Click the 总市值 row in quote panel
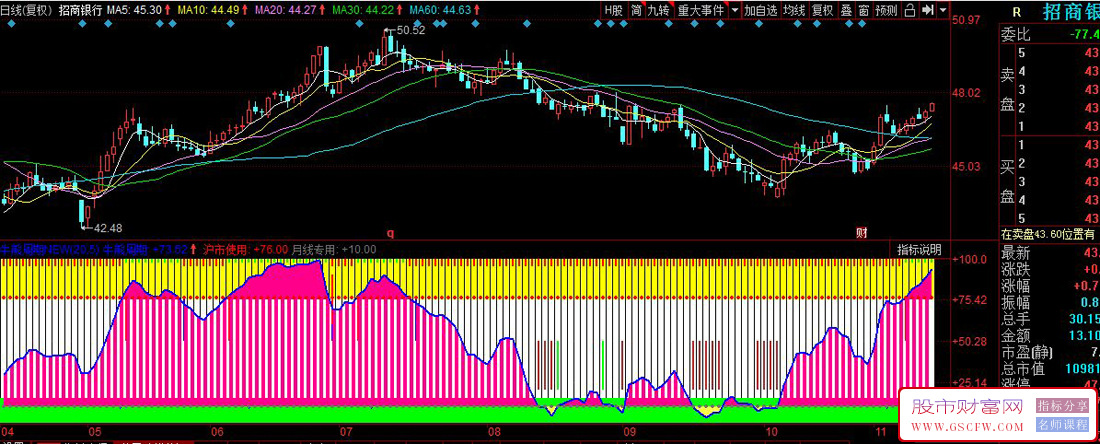Viewport: 1100px width, 444px height. click(1049, 367)
